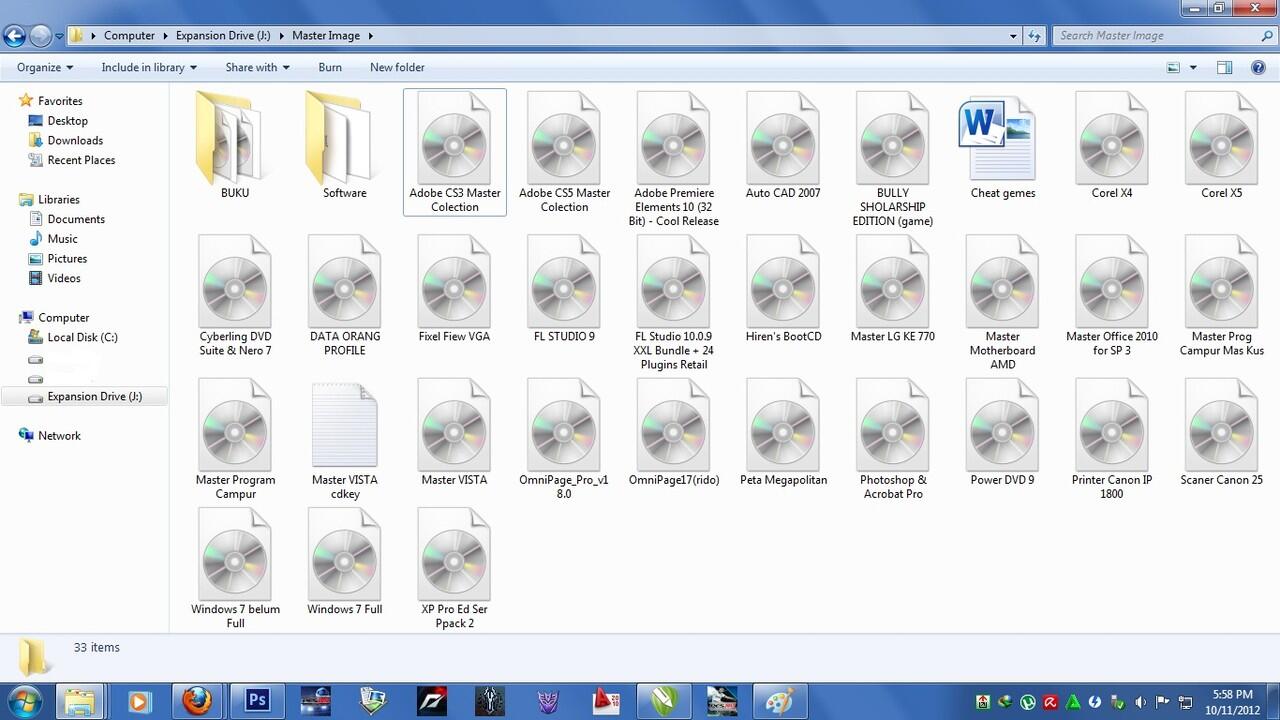Select FL Studio 10.0.9 XXL Bundle image
1280x720 pixels.
(x=674, y=303)
